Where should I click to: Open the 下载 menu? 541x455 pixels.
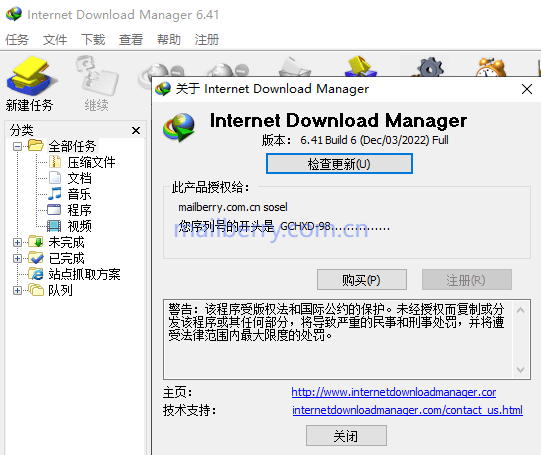(93, 40)
